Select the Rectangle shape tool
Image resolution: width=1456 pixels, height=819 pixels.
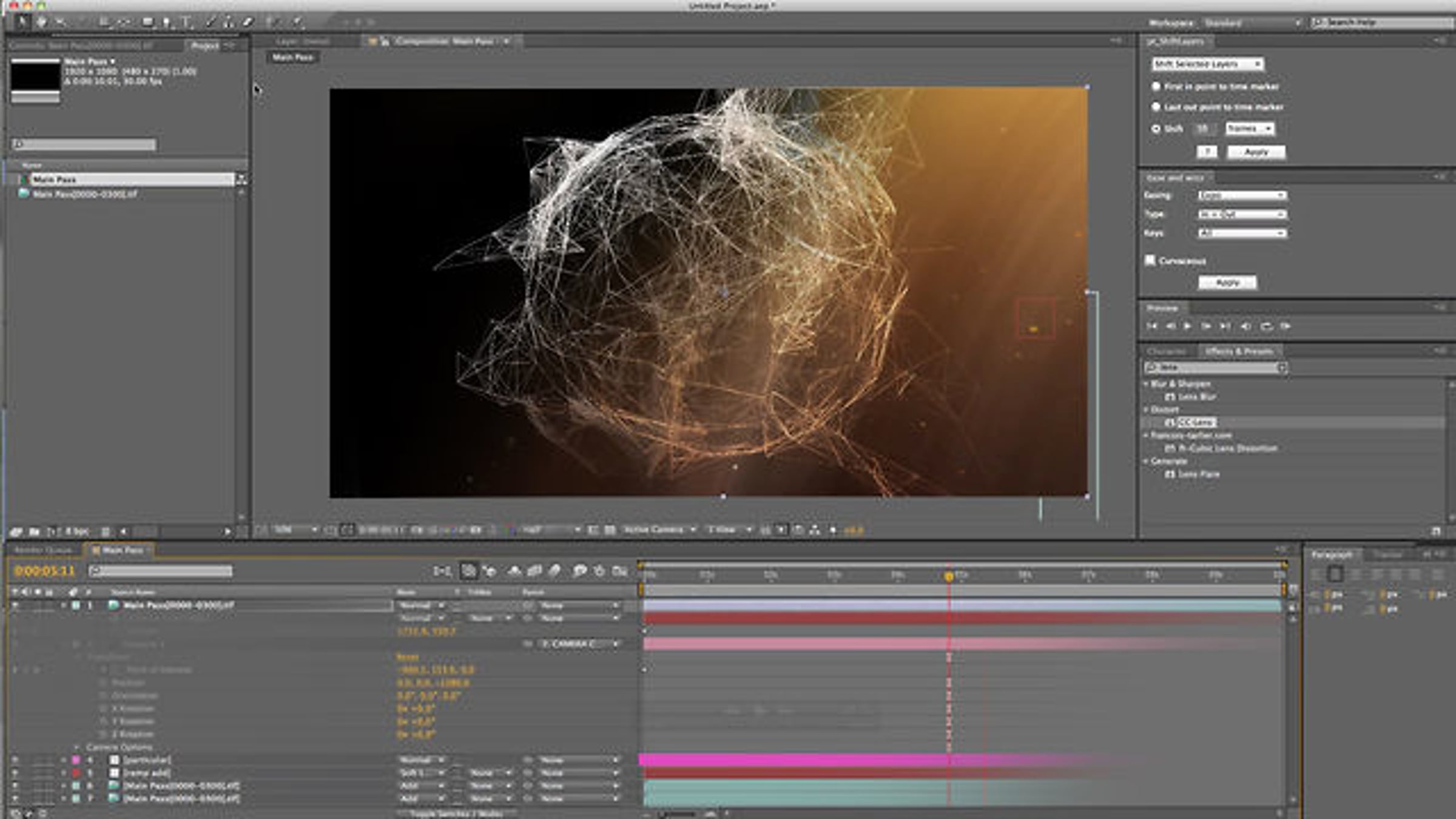point(147,22)
